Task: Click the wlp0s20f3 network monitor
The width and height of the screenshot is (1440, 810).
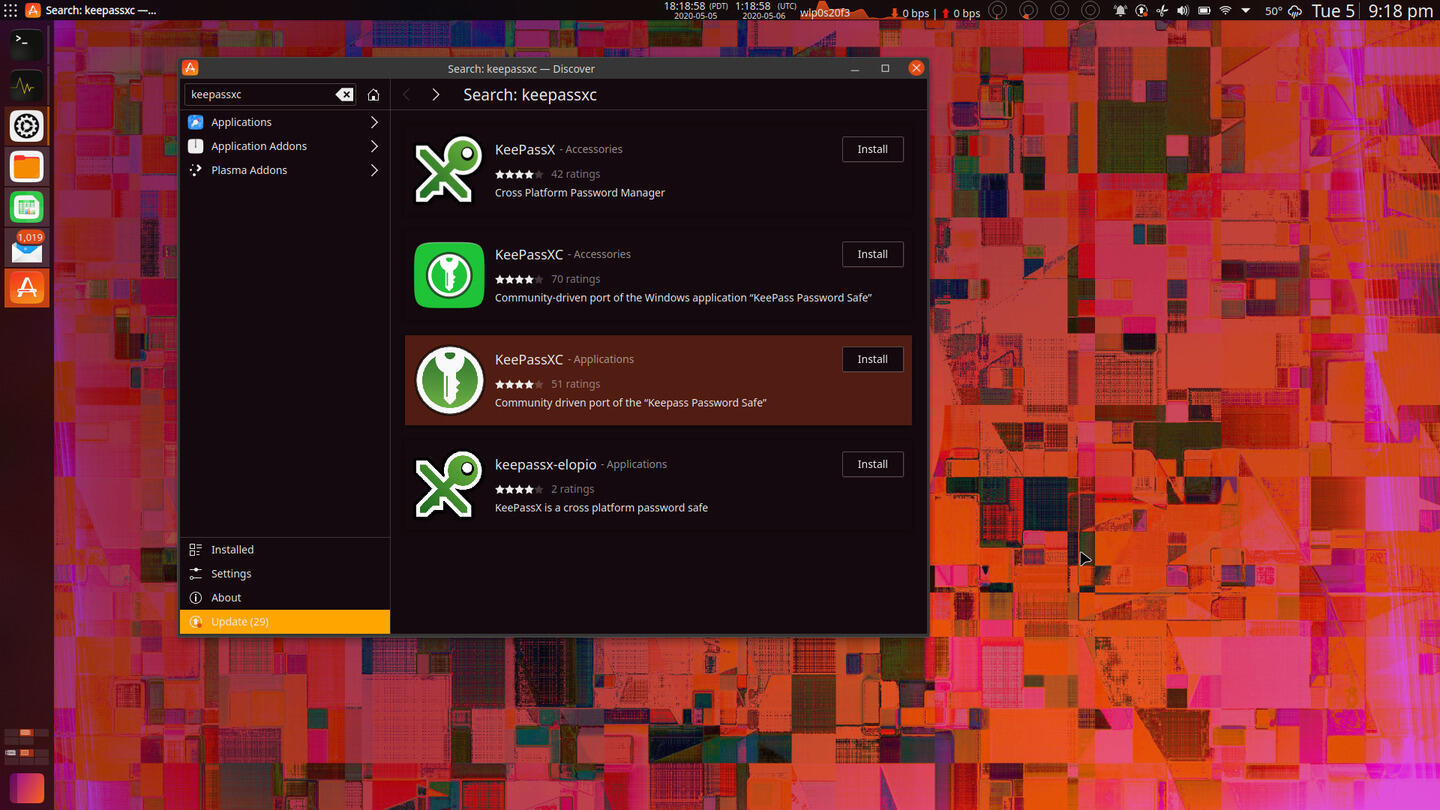Action: pyautogui.click(x=825, y=12)
